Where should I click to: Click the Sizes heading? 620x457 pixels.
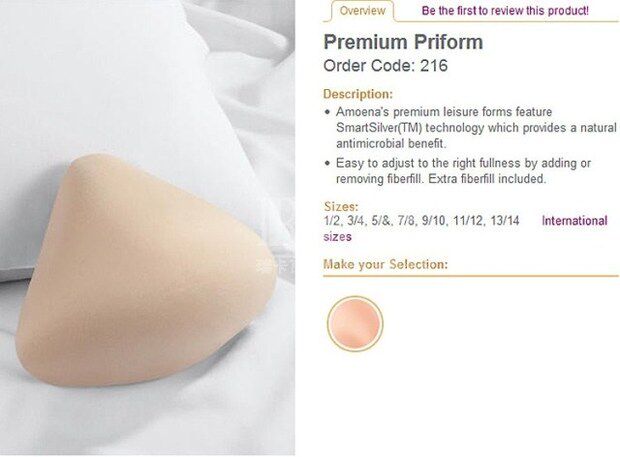[340, 206]
